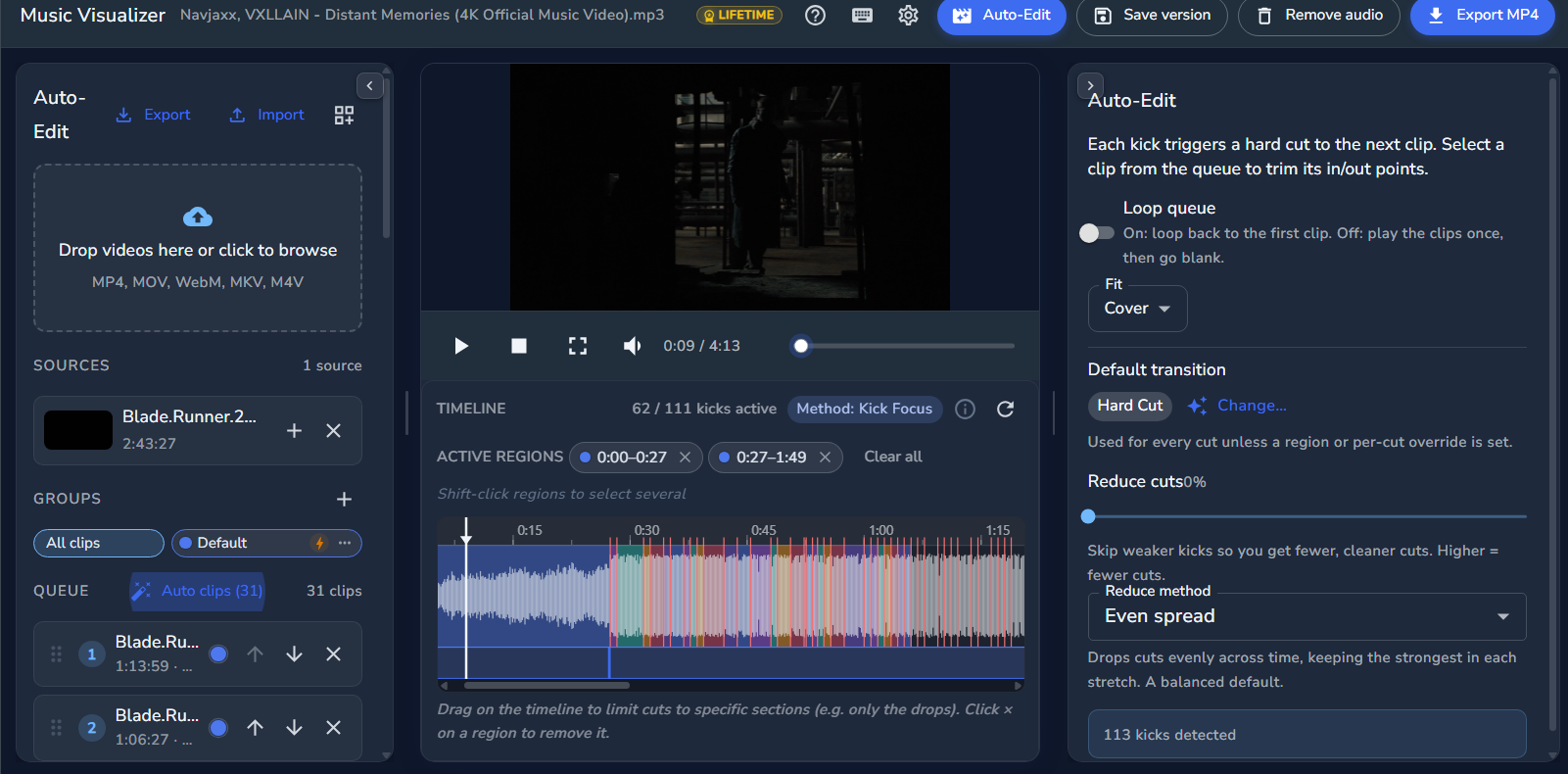
Task: Click the Export MP4 button
Action: coord(1482,16)
